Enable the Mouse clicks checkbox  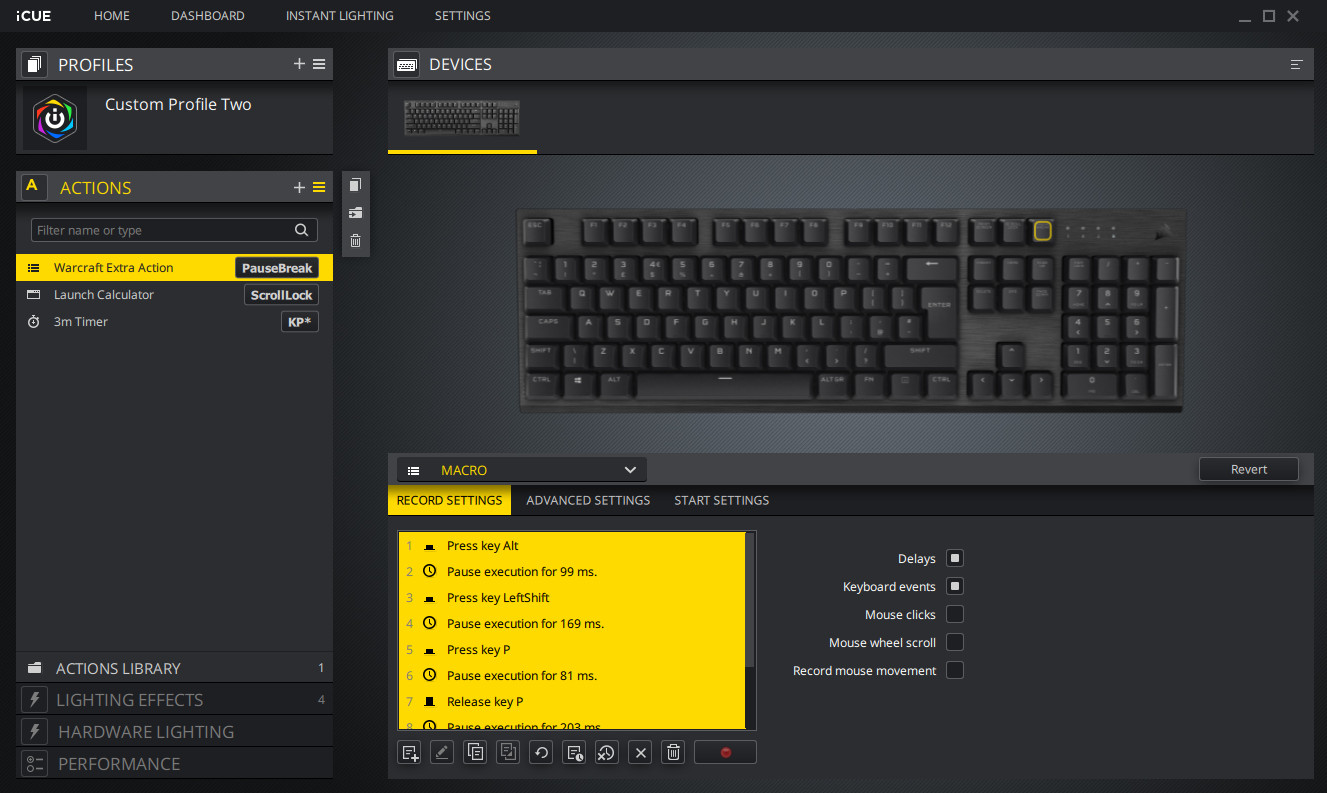coord(955,614)
